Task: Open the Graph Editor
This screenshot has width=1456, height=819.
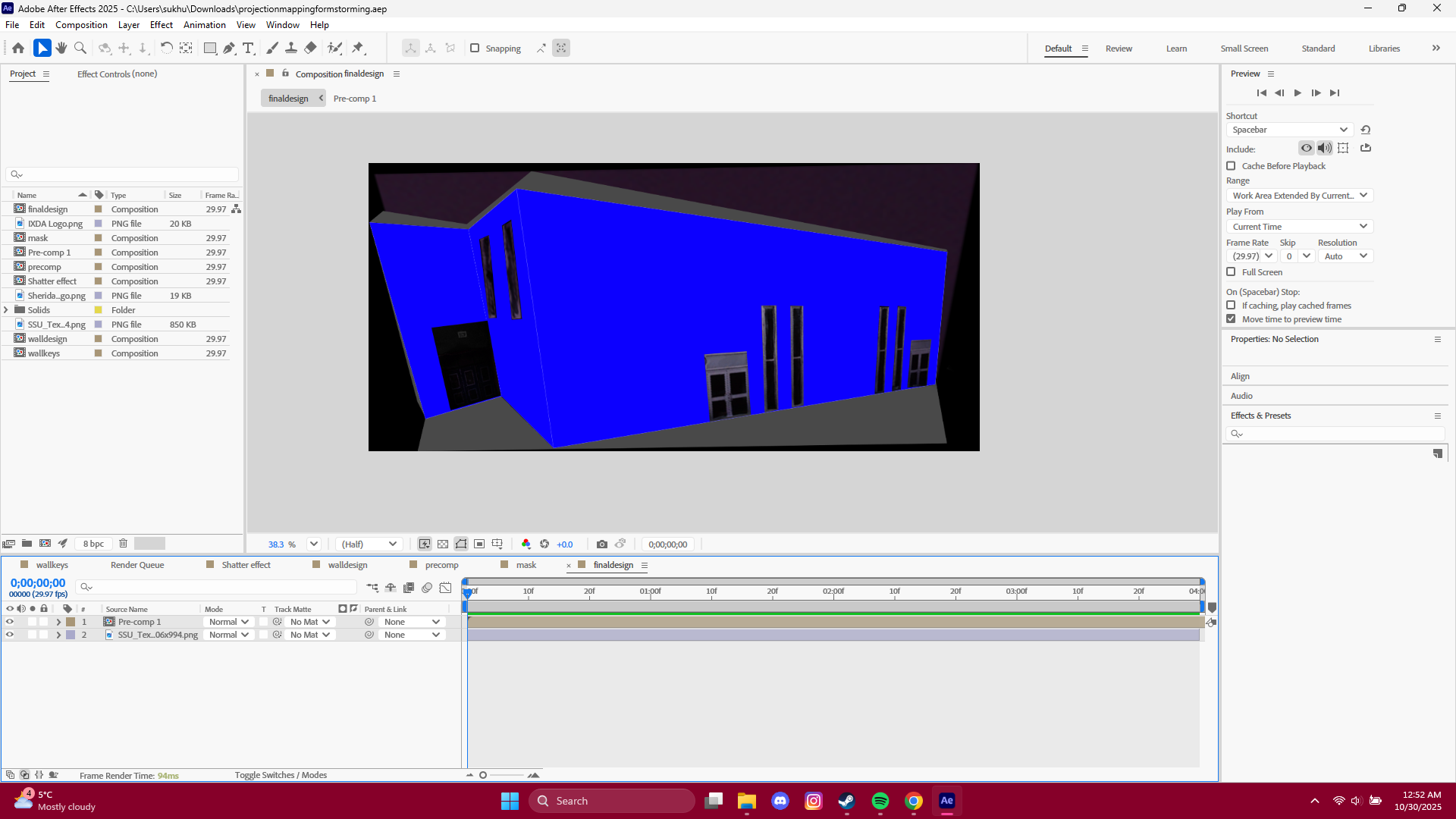Action: click(446, 588)
